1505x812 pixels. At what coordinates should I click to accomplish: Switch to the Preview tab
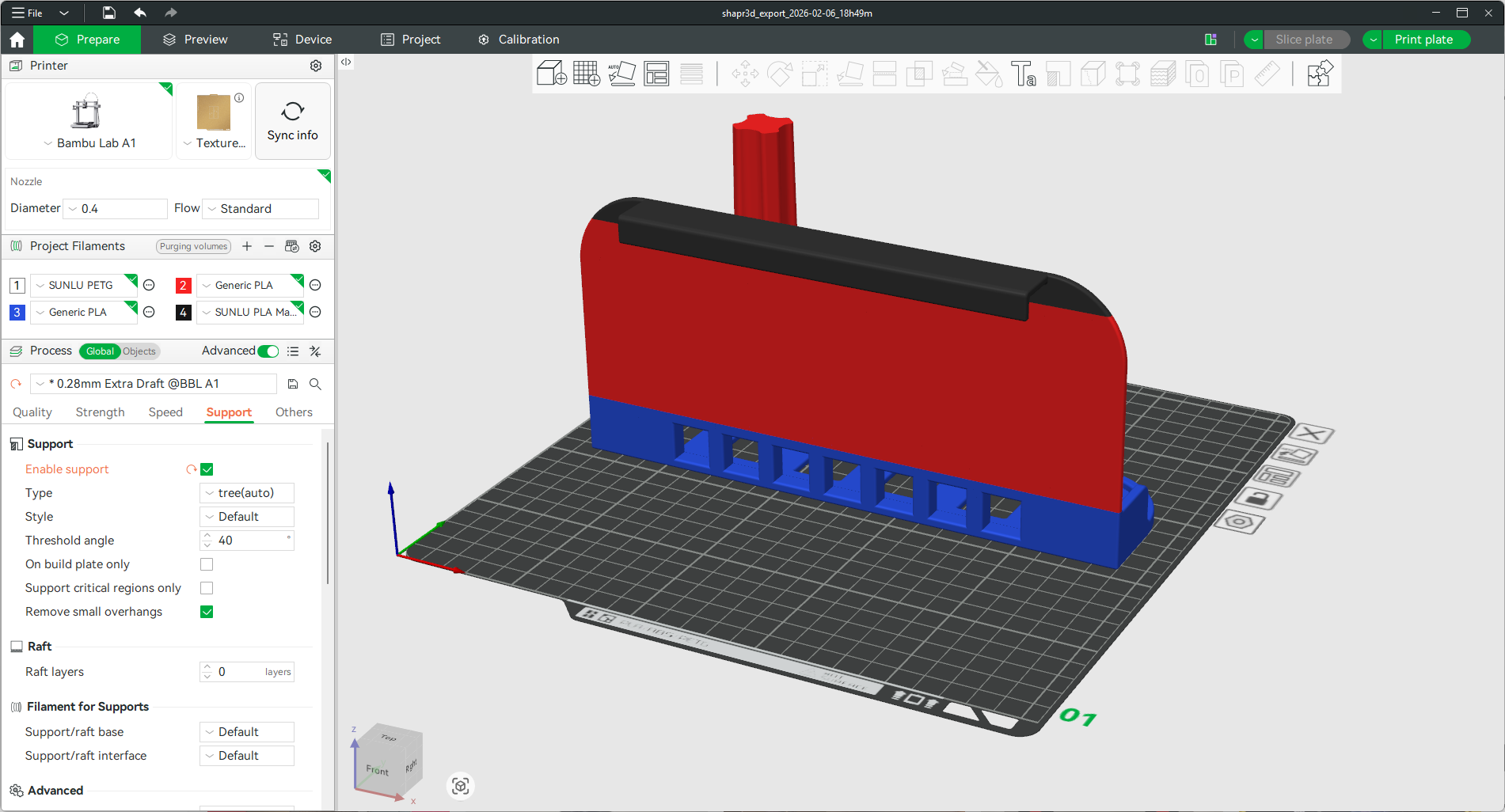click(x=195, y=40)
